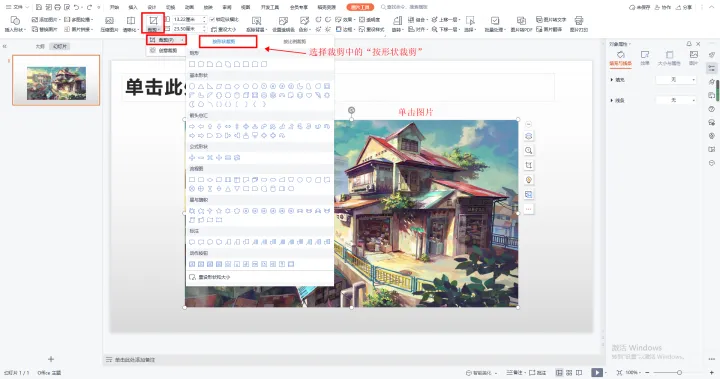
Task: Click the 协作 (Collaborate) button
Action: [663, 7]
